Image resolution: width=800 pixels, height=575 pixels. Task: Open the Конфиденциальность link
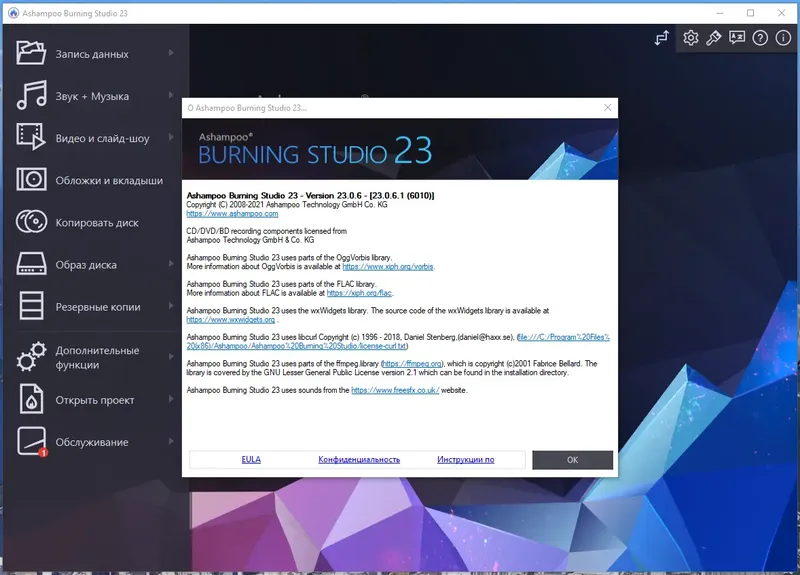(x=359, y=460)
